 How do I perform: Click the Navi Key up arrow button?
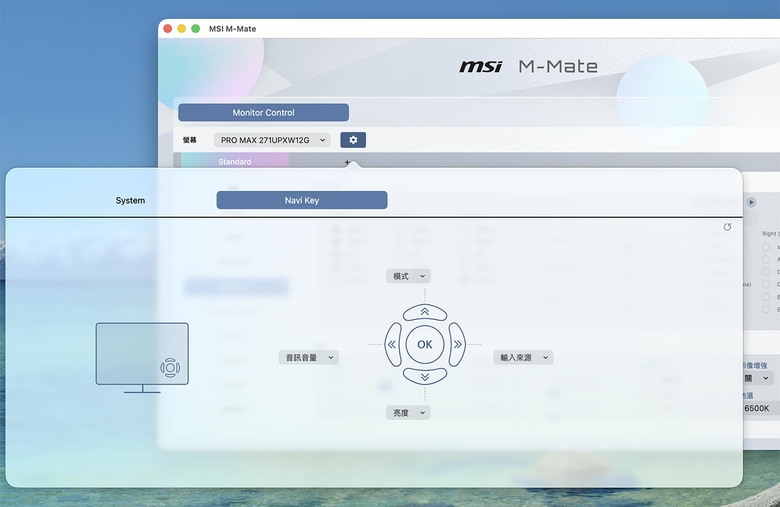pos(424,312)
